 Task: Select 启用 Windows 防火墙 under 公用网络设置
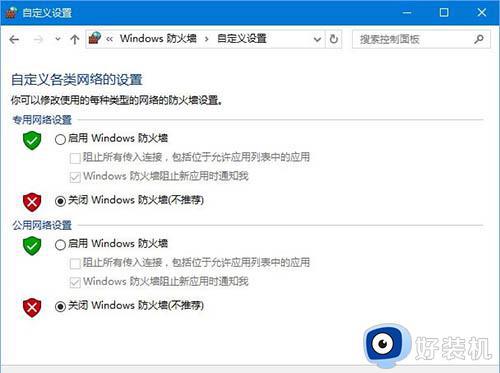(60, 245)
